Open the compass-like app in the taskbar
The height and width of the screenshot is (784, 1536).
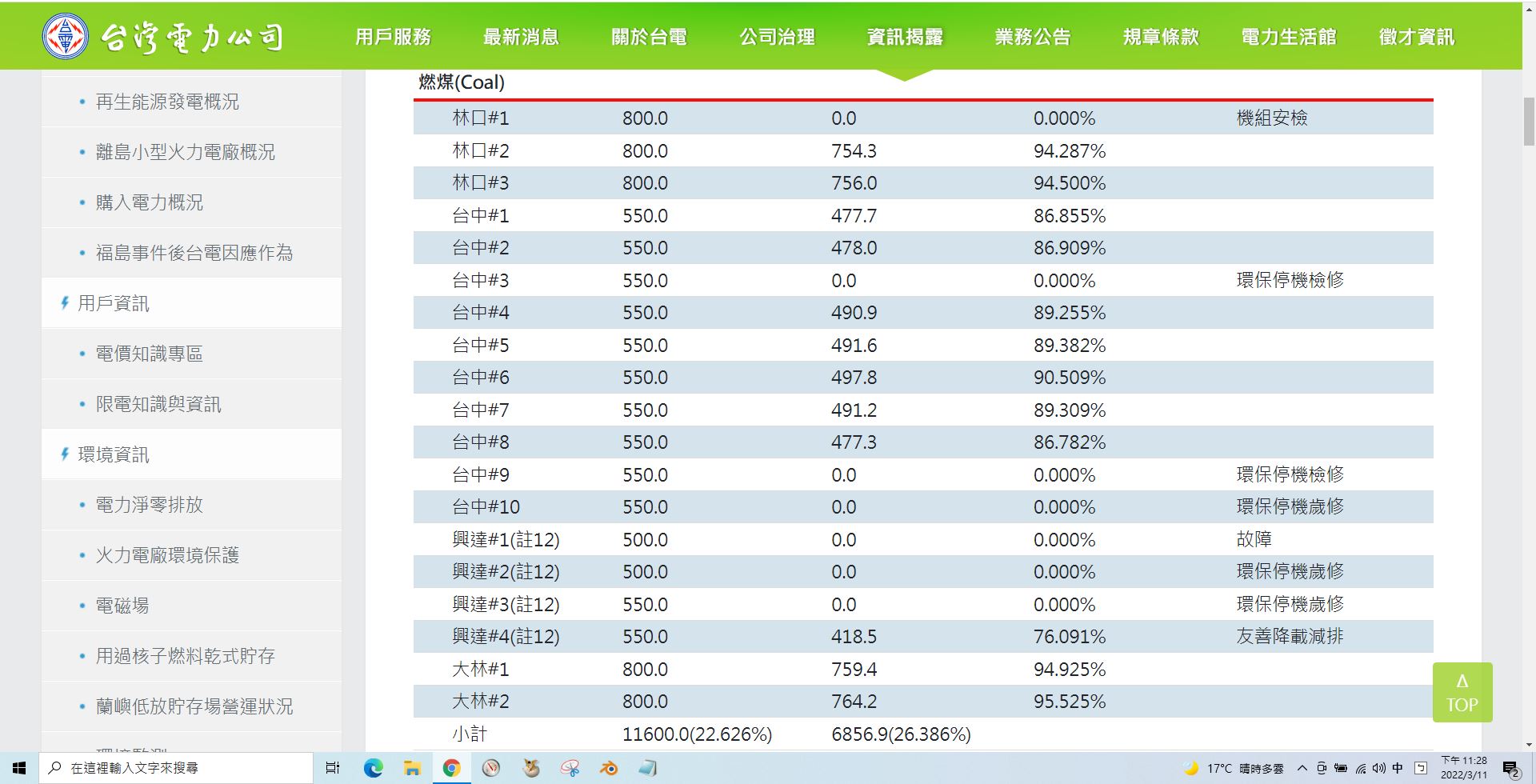coord(491,768)
